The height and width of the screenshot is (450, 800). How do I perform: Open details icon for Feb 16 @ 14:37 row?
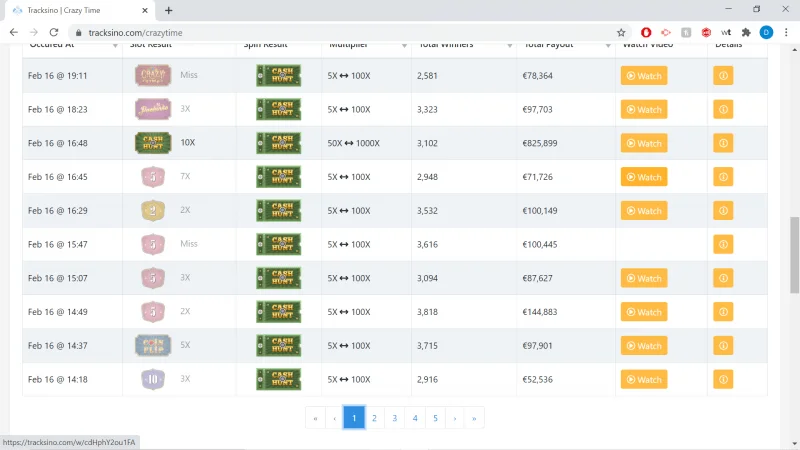(723, 345)
